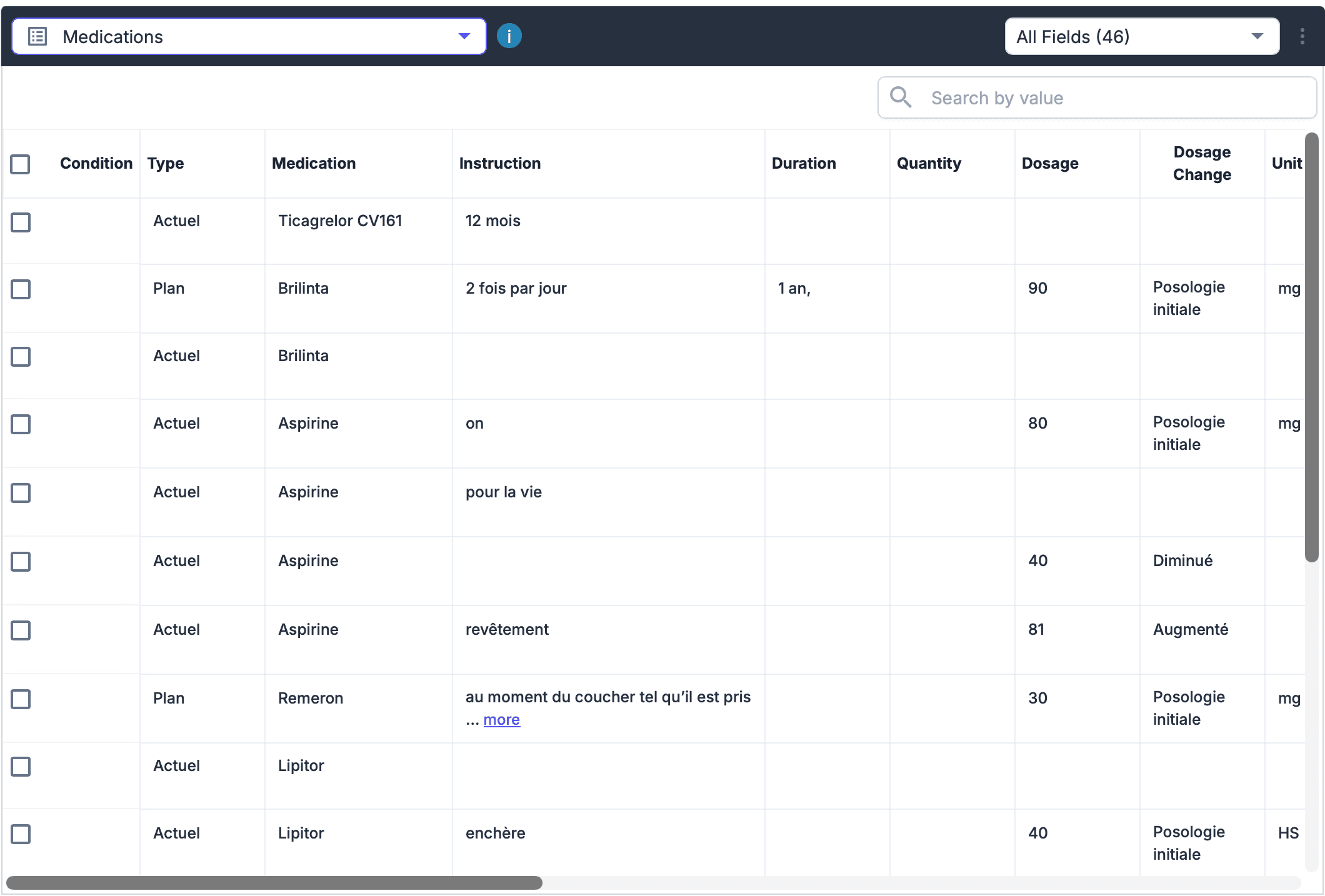Click the three-dot overflow menu icon
This screenshot has width=1325, height=896.
point(1302,36)
